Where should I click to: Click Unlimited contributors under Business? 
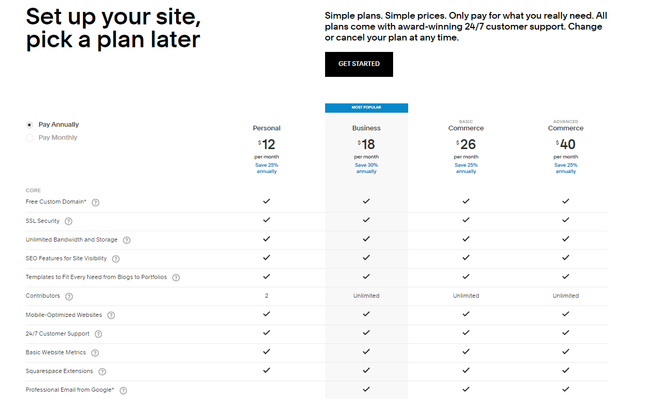click(366, 296)
